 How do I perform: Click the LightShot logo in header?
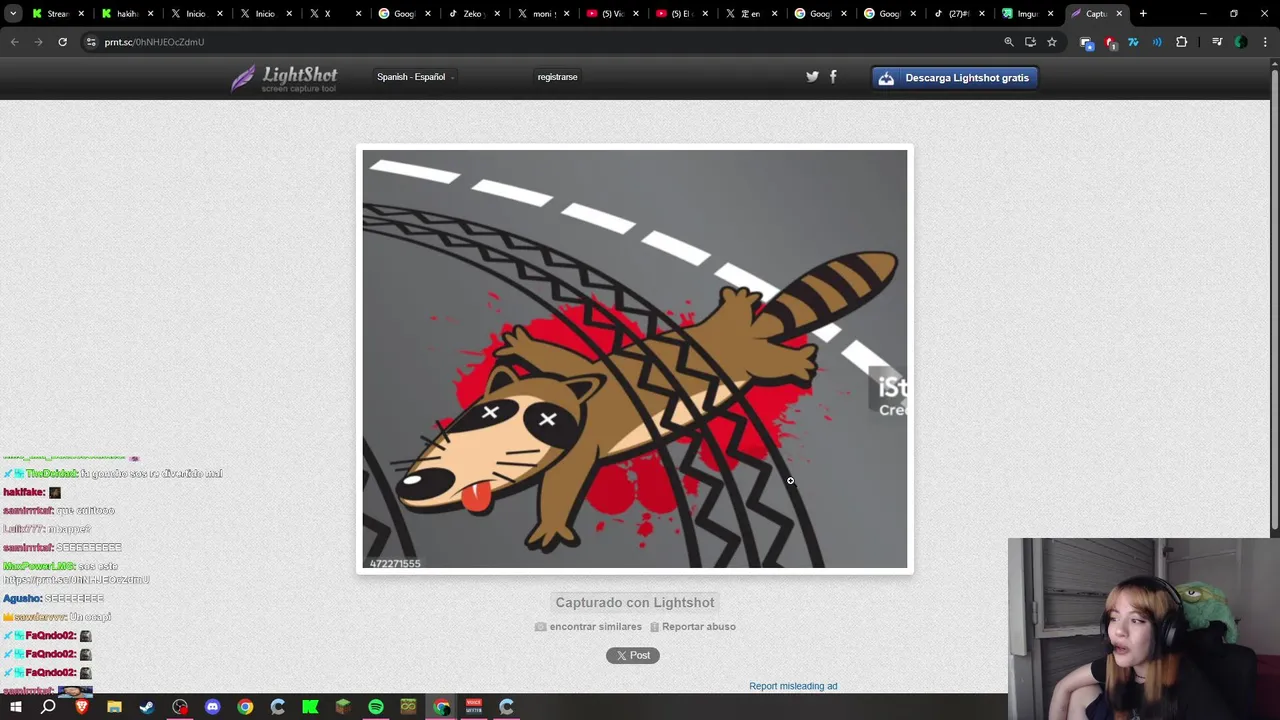(x=285, y=78)
